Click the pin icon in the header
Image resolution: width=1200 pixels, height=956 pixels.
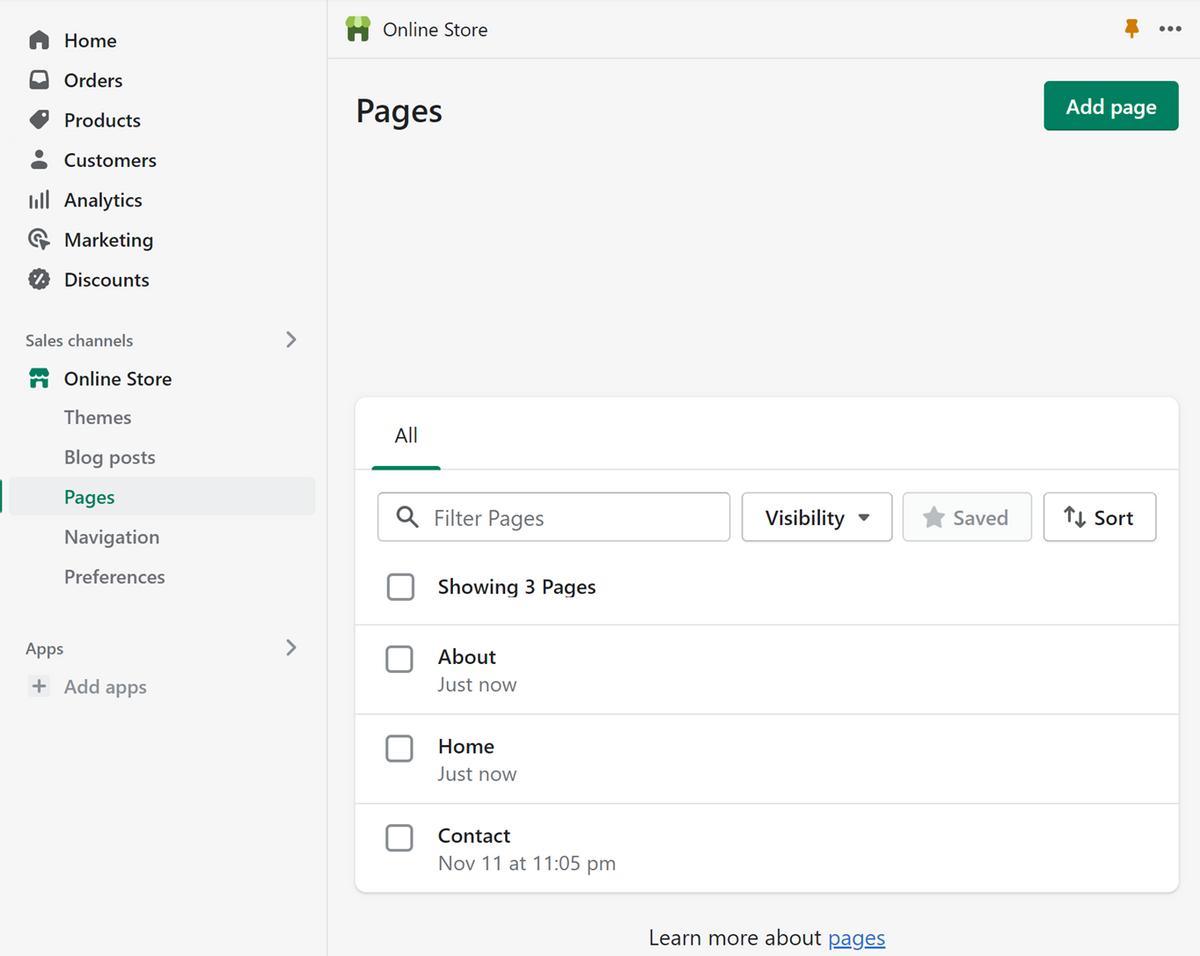(x=1131, y=29)
